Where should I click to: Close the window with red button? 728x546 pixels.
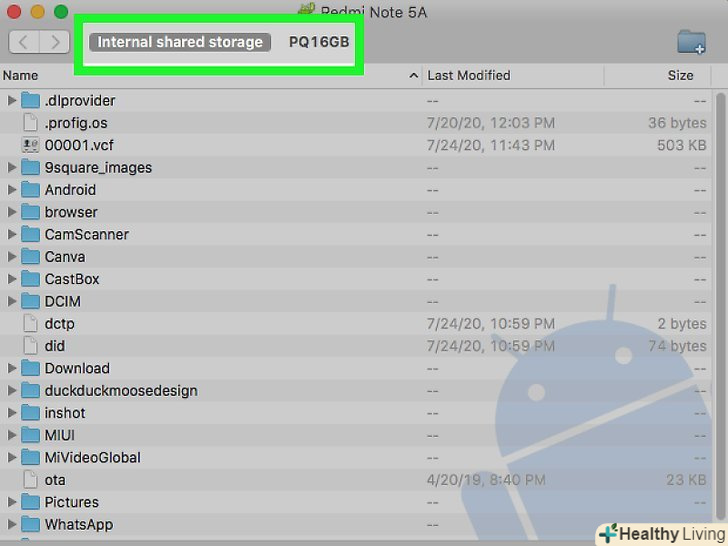click(x=14, y=11)
